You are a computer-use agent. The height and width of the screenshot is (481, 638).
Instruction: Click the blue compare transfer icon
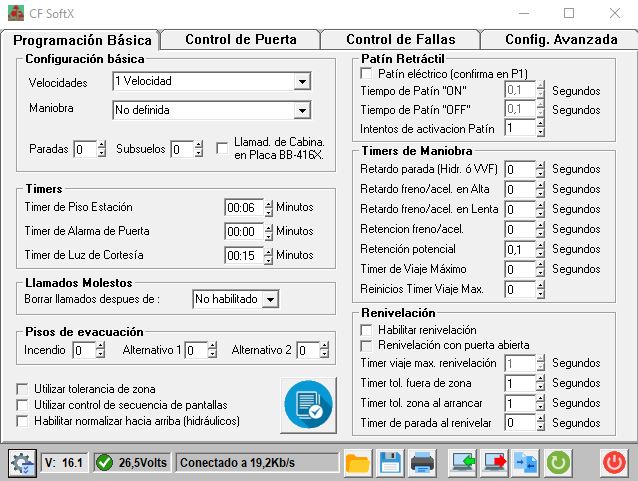(526, 463)
